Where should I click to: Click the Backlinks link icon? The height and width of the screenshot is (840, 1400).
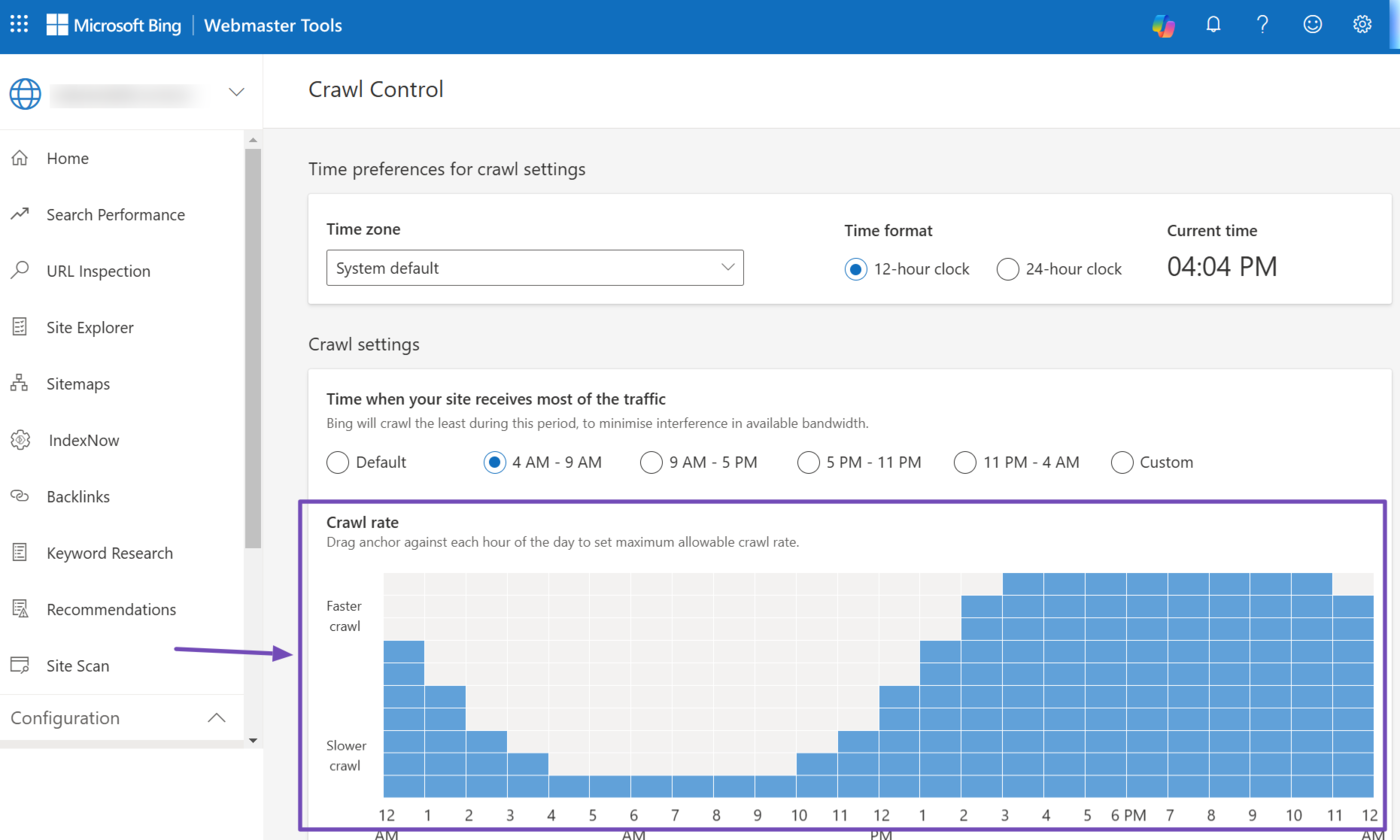click(x=19, y=497)
